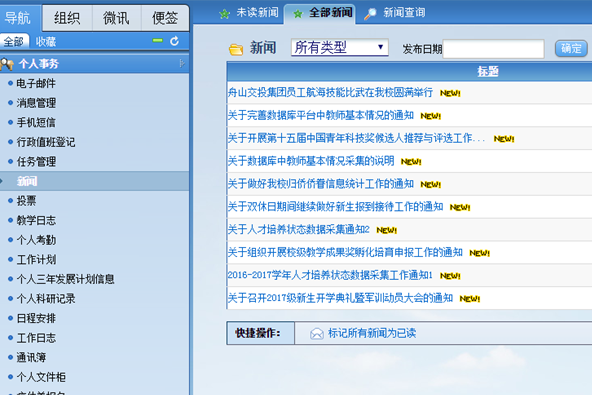
Task: Click the star icon on 未读新闻 tab
Action: [x=224, y=14]
